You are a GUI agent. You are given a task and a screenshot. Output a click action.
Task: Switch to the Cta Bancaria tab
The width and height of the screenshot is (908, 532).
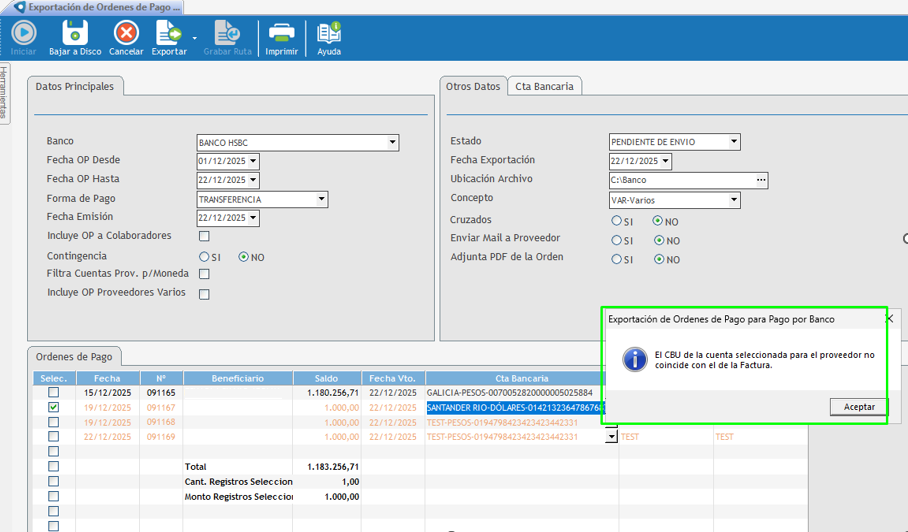click(x=544, y=87)
